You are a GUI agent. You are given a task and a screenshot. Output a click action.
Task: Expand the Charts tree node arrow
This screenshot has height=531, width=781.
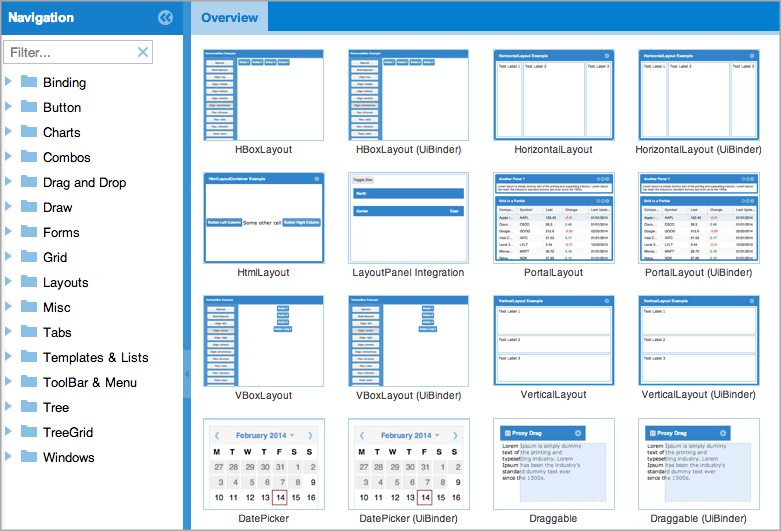pyautogui.click(x=8, y=131)
